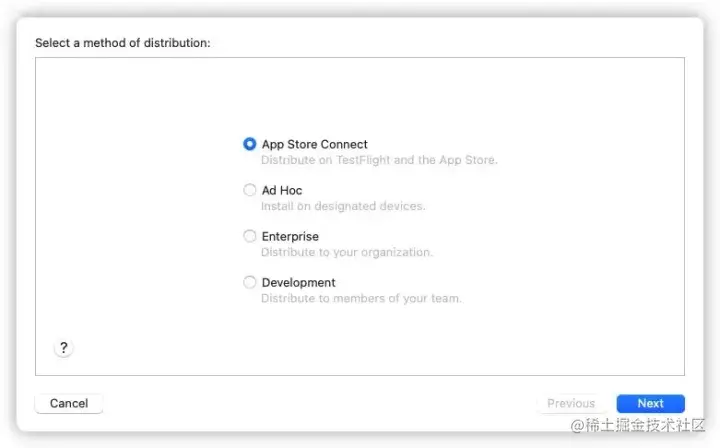Click 'Distribute on TestFlight and the App Store.' text
This screenshot has width=720, height=448.
click(x=379, y=160)
